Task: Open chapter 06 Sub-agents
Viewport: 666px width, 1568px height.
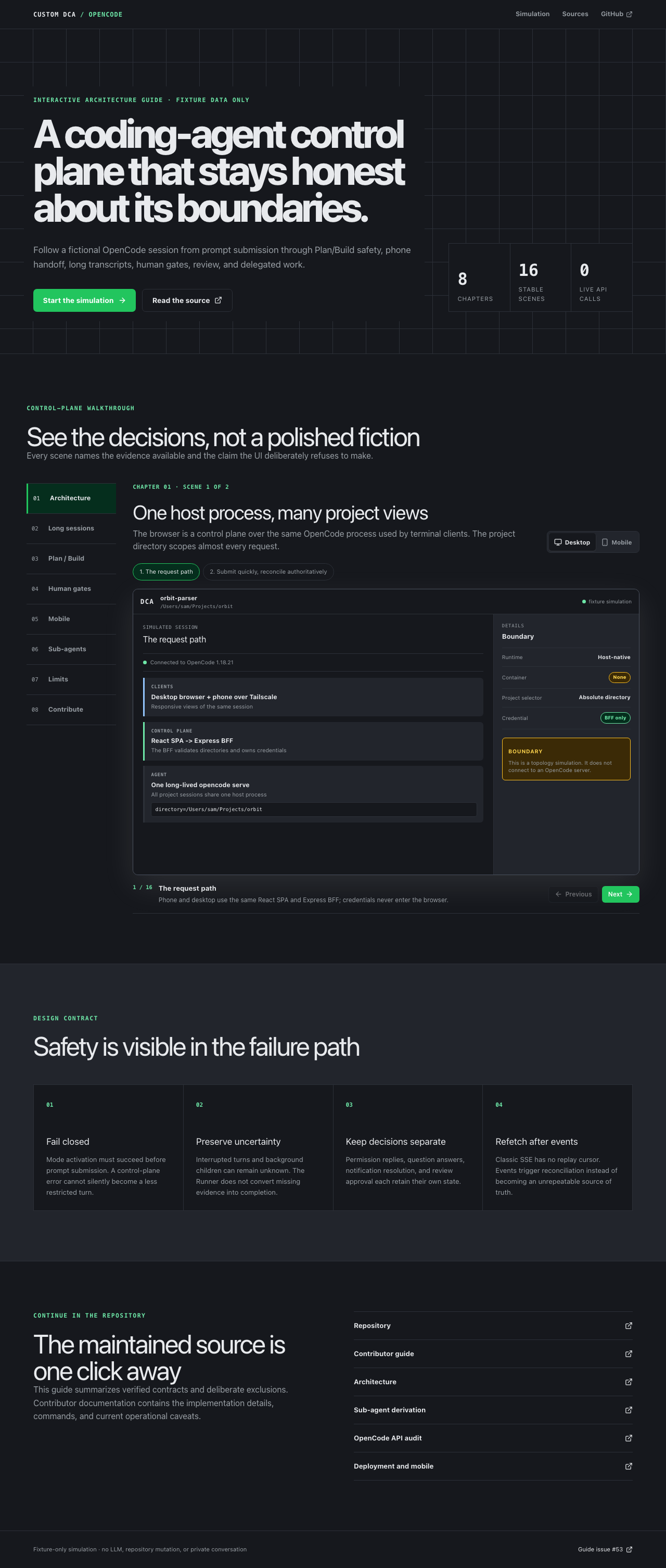Action: point(71,649)
